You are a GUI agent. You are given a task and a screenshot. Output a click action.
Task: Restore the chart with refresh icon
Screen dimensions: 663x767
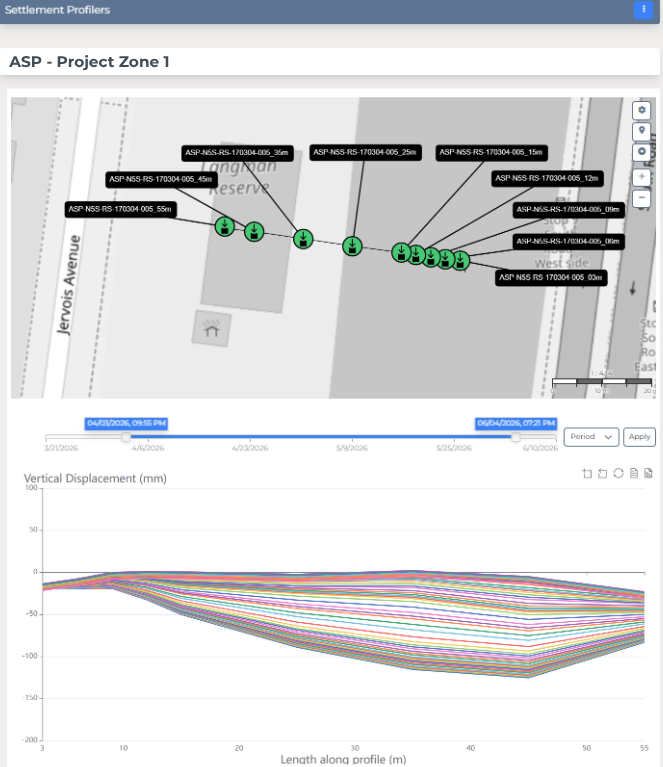tap(618, 473)
